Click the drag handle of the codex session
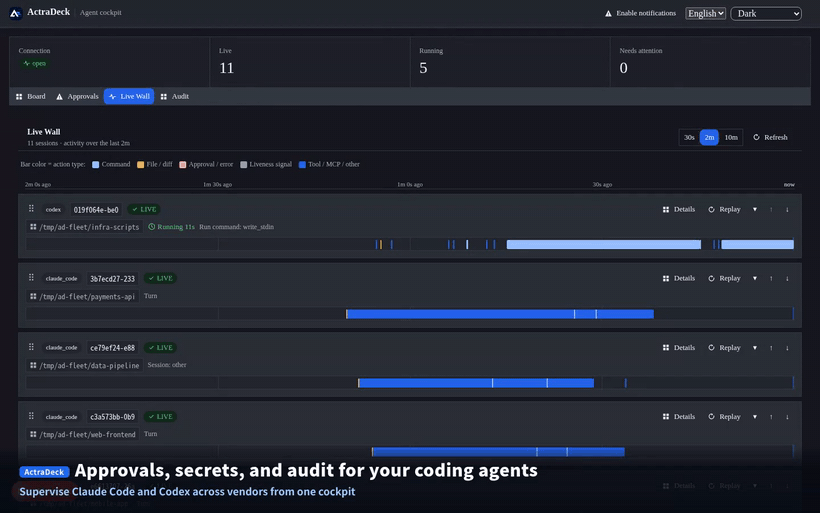The width and height of the screenshot is (820, 513). (x=31, y=209)
